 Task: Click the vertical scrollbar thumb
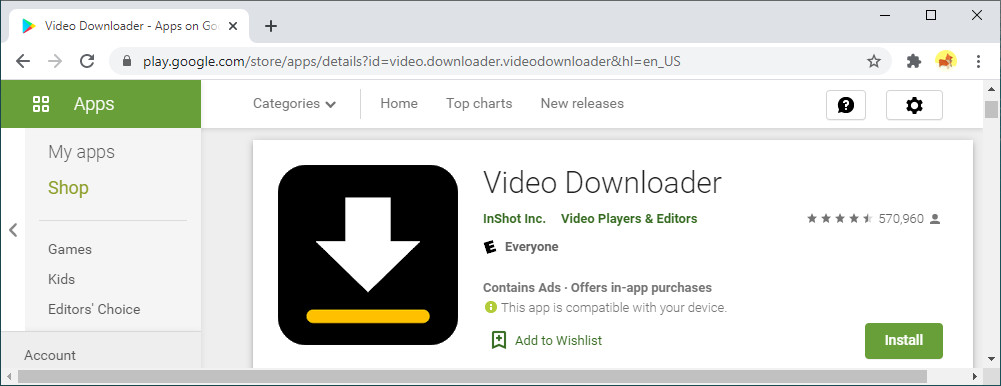tap(991, 109)
